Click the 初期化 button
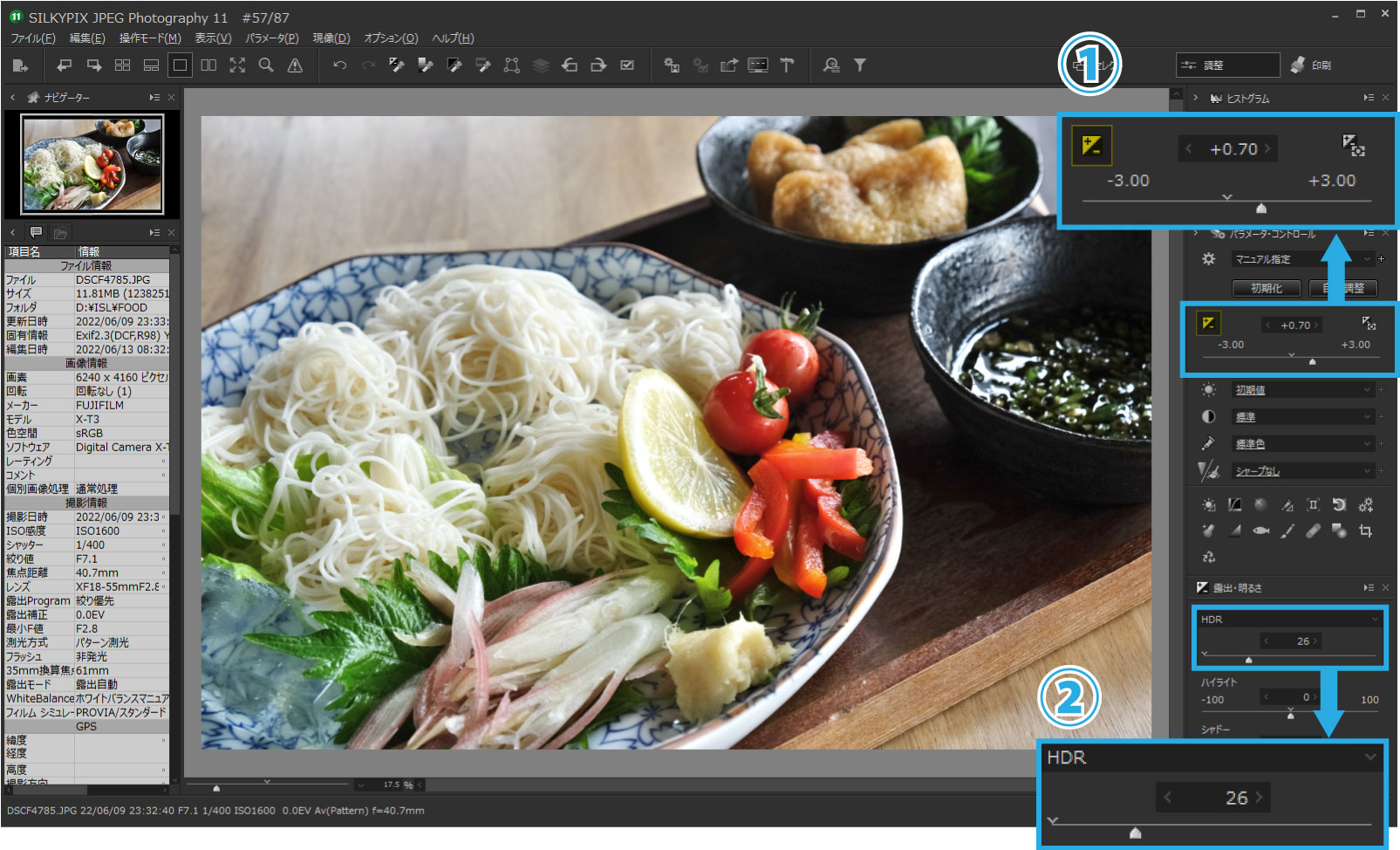Screen dimensions: 1400x850 [x=1267, y=288]
